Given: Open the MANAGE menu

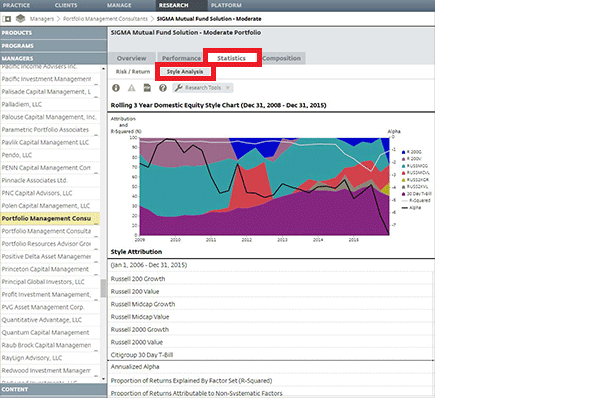Looking at the screenshot, I should tap(119, 5).
